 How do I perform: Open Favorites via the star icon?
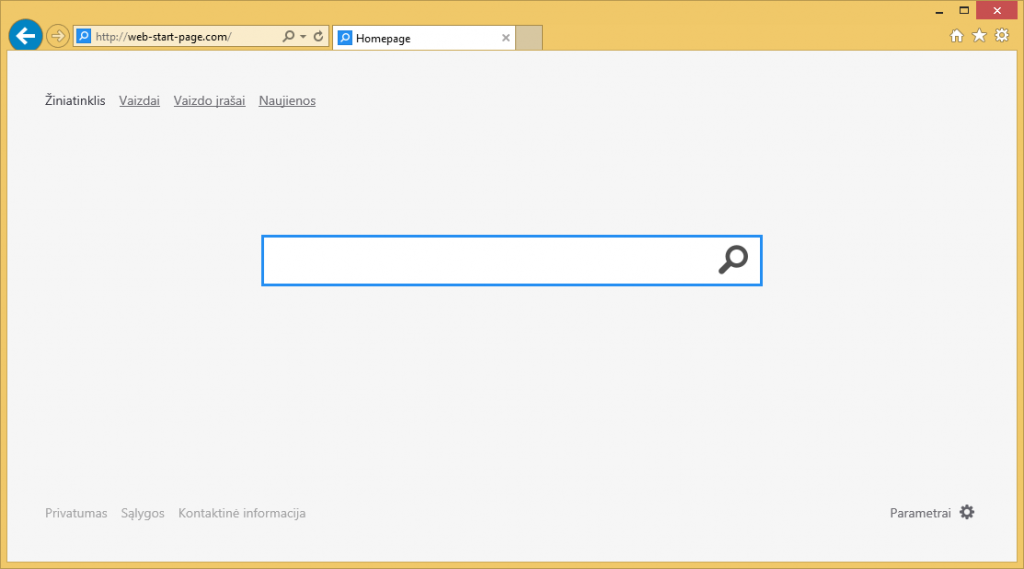979,36
